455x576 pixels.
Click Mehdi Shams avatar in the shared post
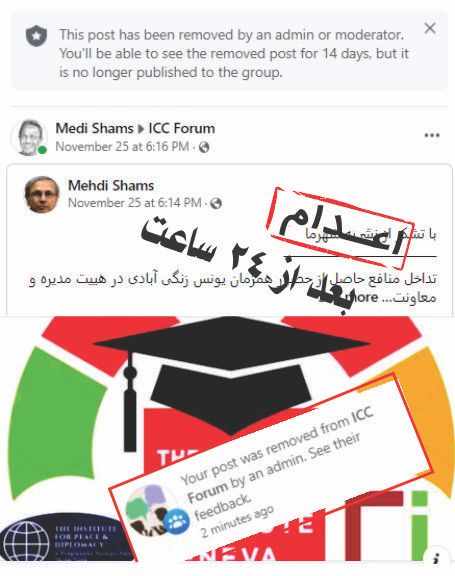coord(41,195)
